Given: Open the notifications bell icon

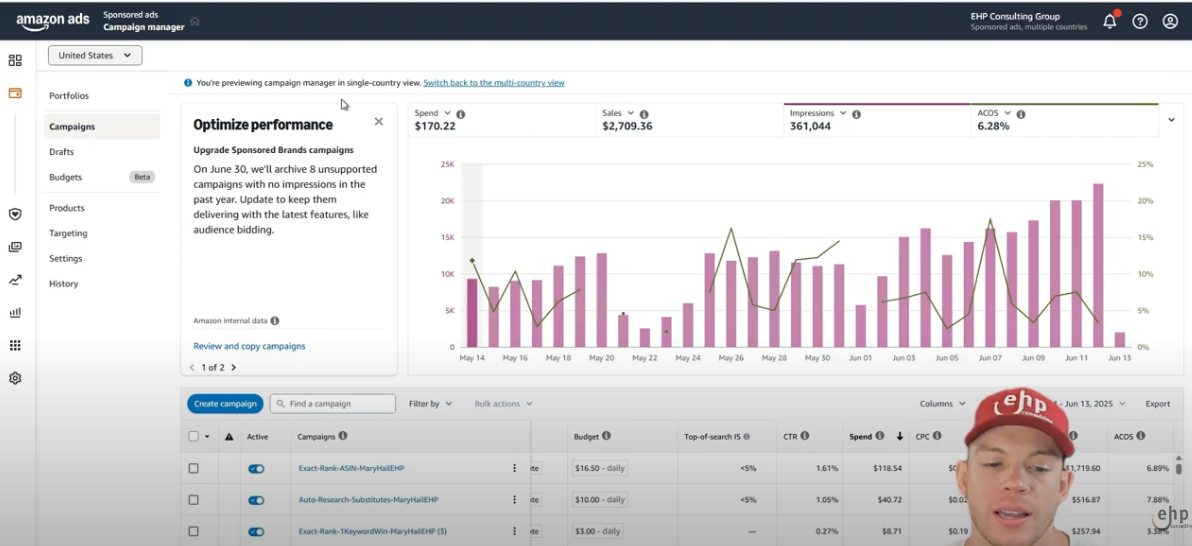Looking at the screenshot, I should (x=1109, y=21).
